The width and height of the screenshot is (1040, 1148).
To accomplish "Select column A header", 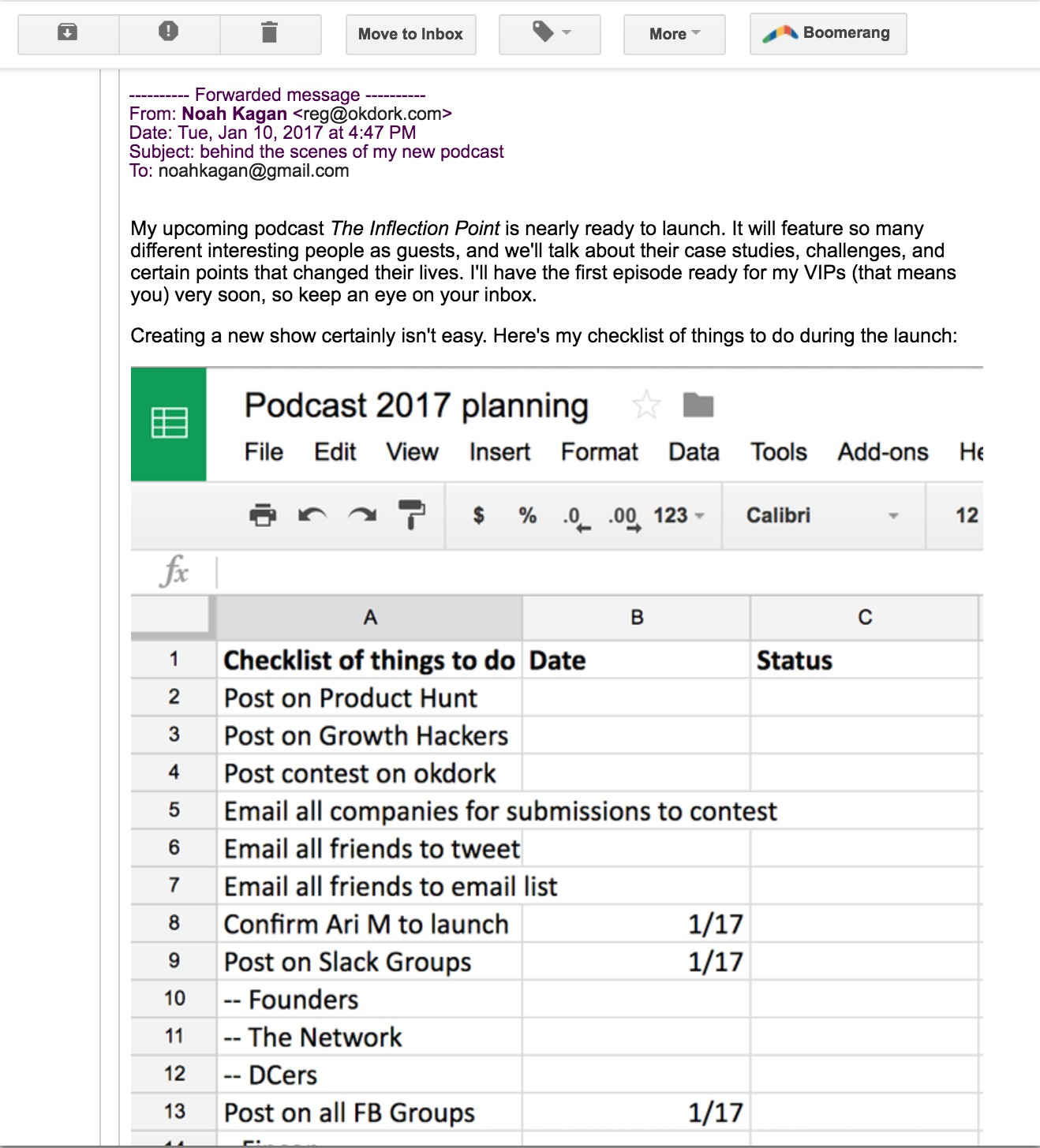I will coord(369,618).
